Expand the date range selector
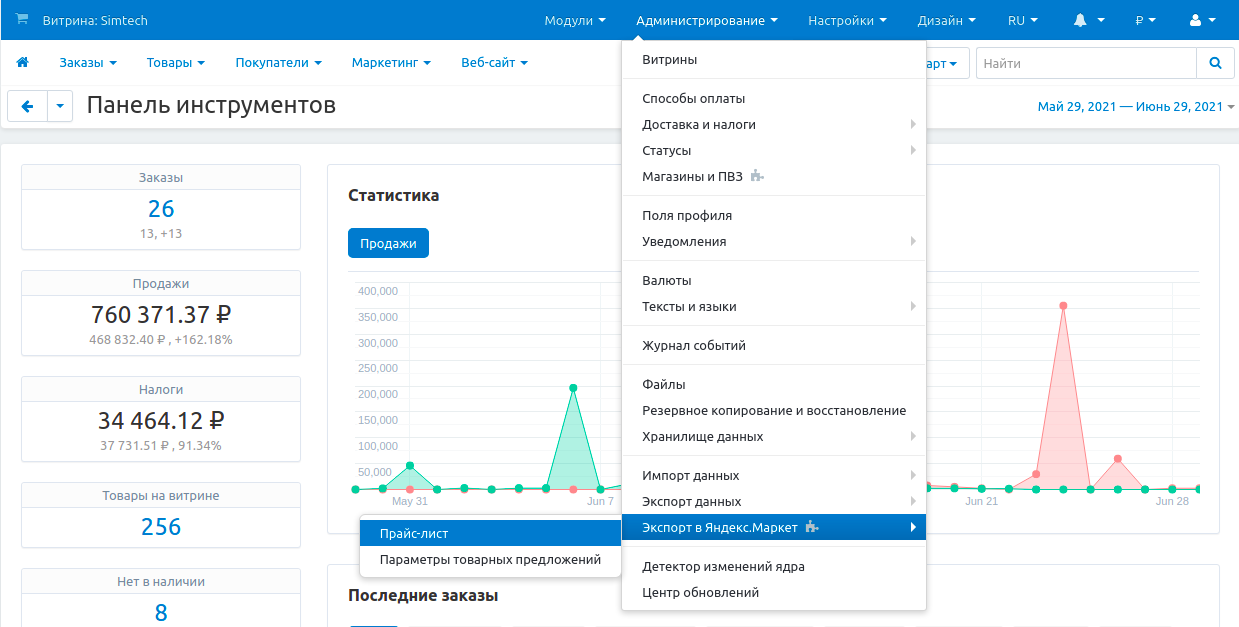Viewport: 1239px width, 627px height. [1135, 107]
